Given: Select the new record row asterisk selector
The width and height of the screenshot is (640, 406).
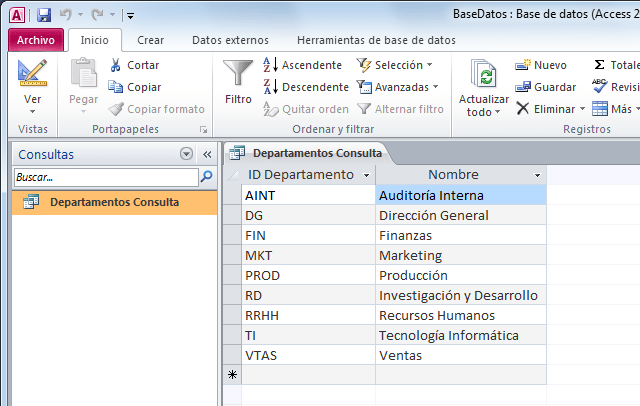Looking at the screenshot, I should (232, 375).
